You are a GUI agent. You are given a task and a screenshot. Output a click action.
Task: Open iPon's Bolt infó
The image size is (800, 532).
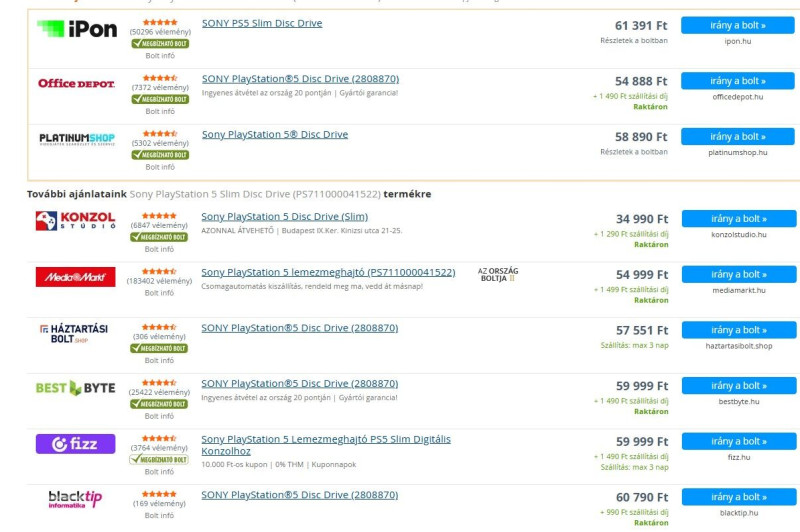160,56
